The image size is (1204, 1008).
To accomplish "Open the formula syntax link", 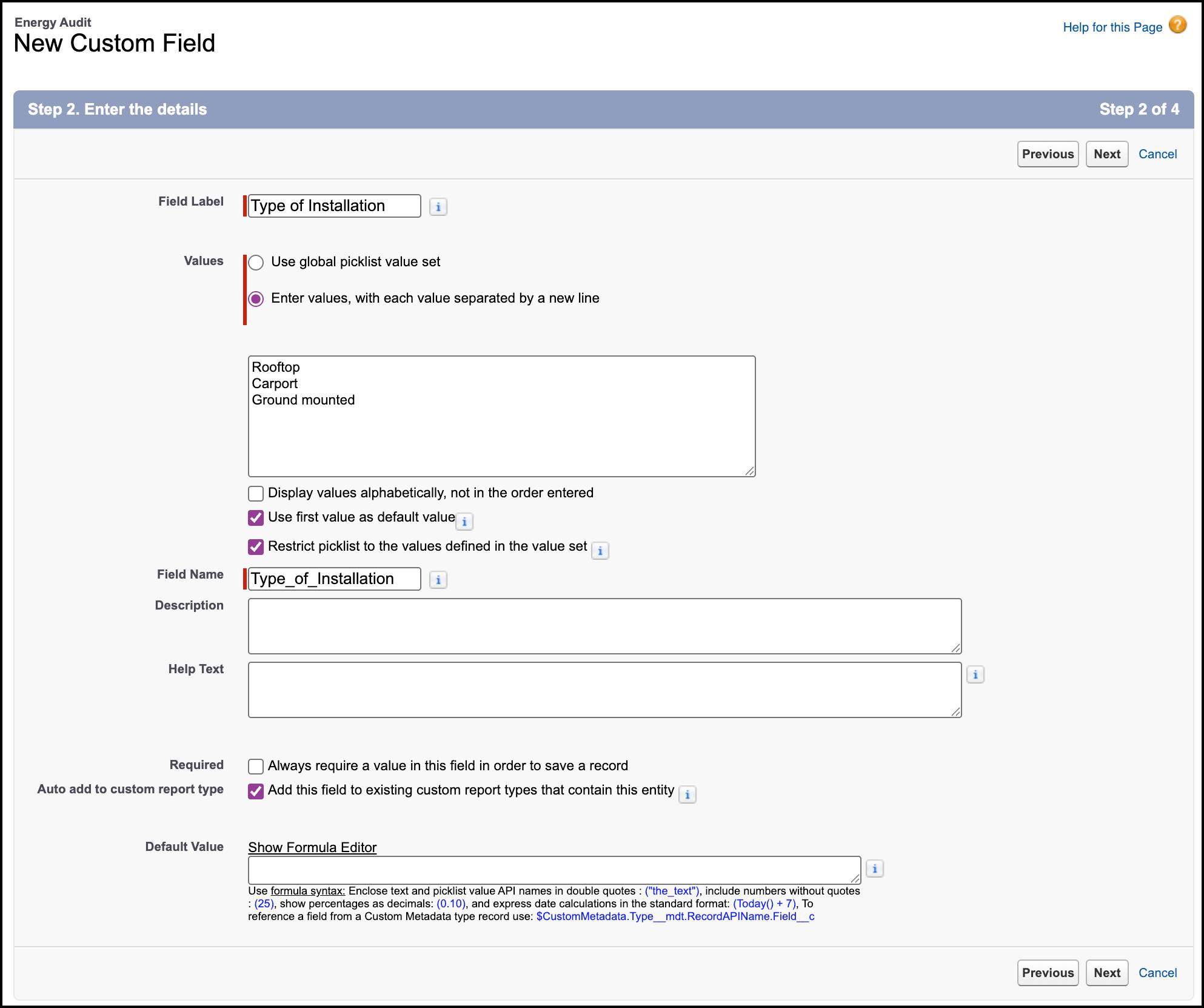I will pyautogui.click(x=308, y=891).
